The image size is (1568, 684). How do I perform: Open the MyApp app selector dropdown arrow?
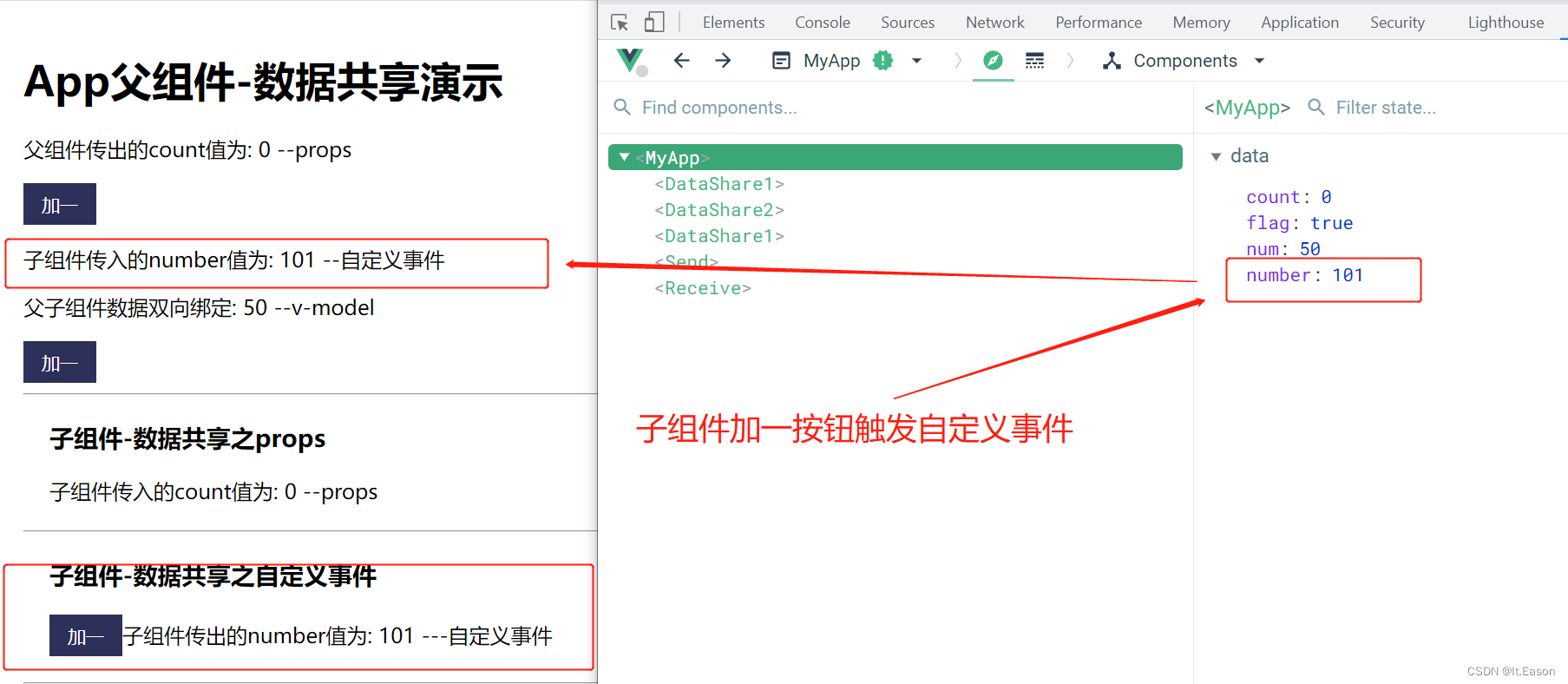[x=916, y=61]
